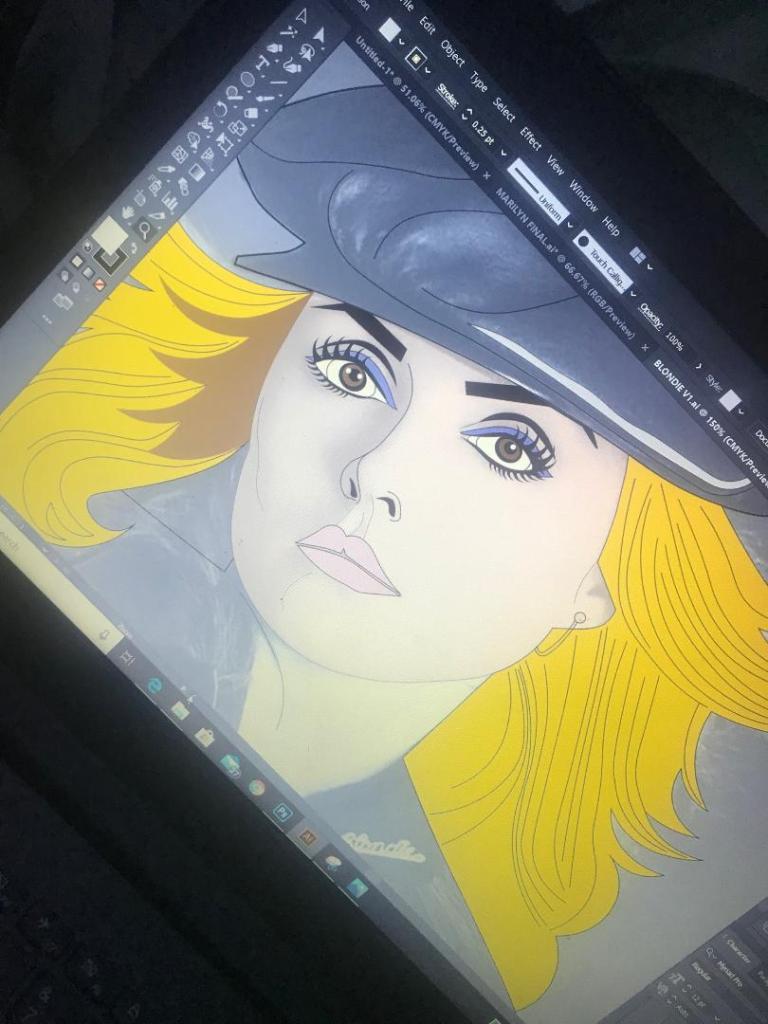Click the large cream fill color swatch
The width and height of the screenshot is (768, 1024).
coord(108,236)
